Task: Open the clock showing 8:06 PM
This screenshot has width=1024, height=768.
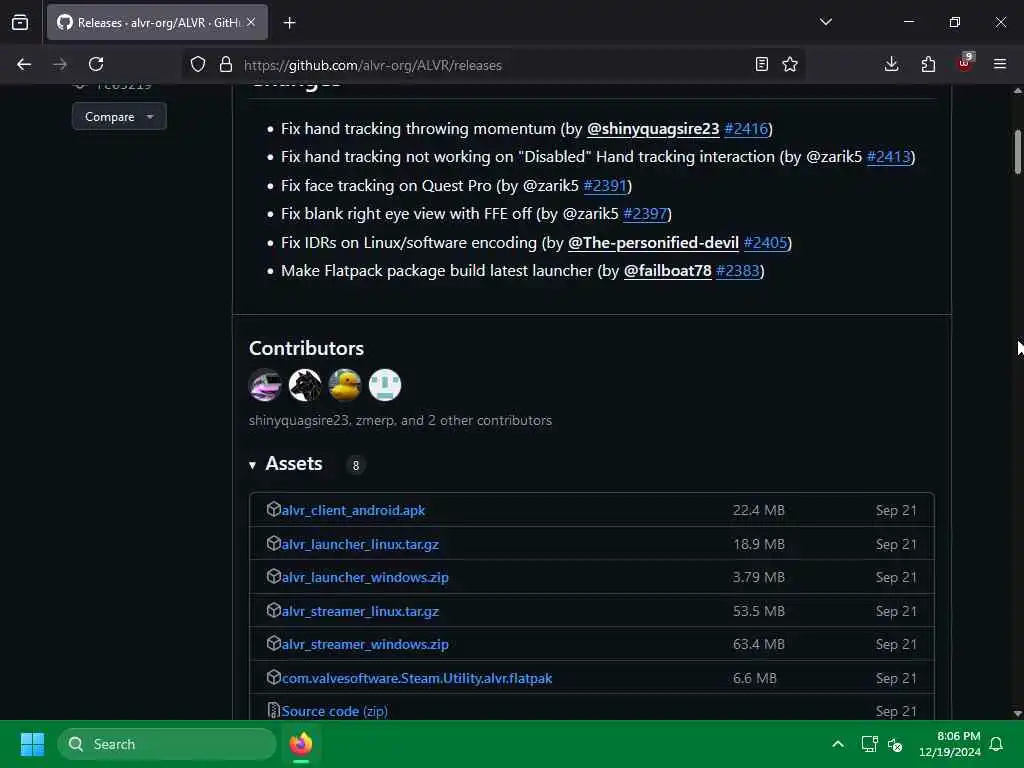Action: [x=950, y=744]
